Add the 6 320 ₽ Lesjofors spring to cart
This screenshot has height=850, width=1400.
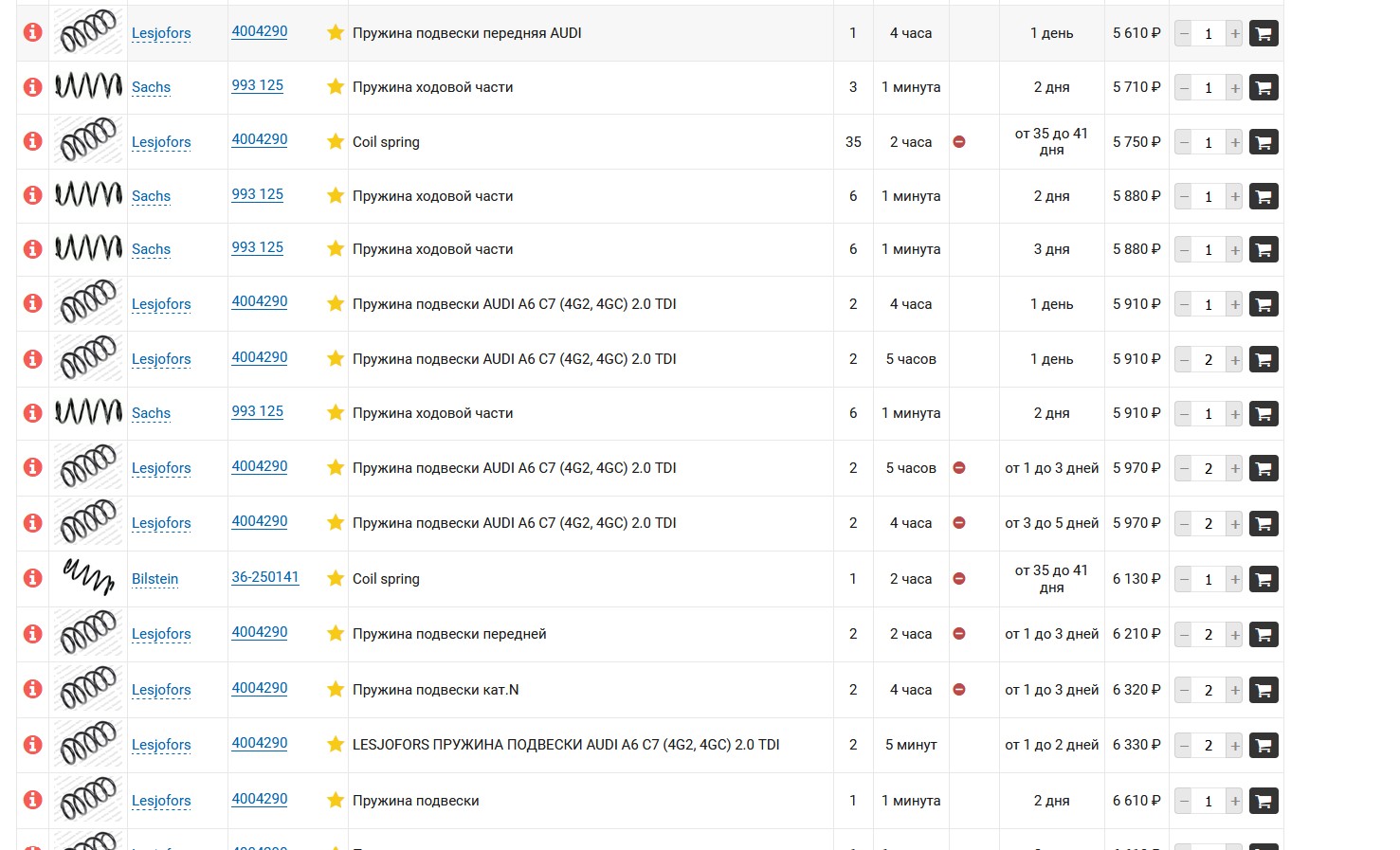pyautogui.click(x=1264, y=690)
